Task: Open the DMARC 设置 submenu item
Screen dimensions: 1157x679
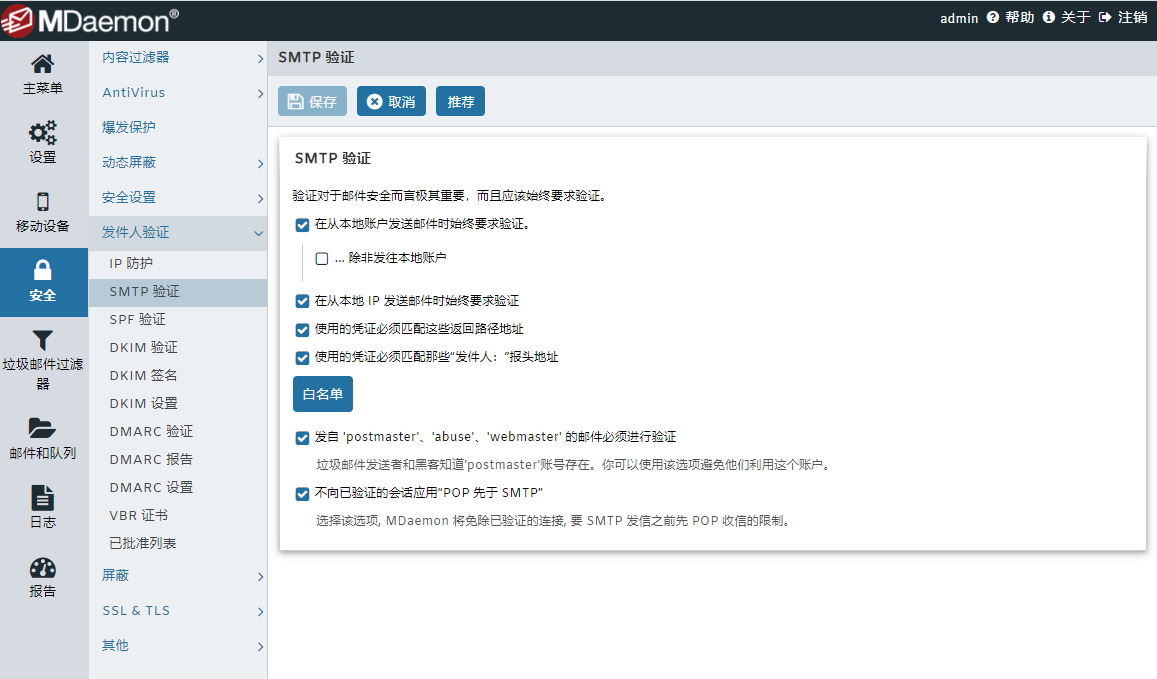Action: [x=178, y=488]
